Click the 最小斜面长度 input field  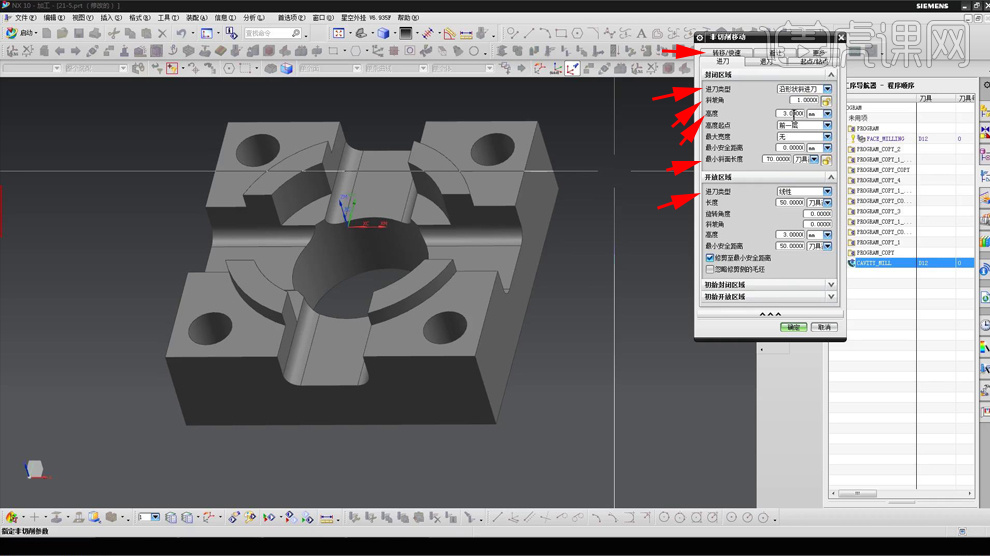[x=777, y=159]
